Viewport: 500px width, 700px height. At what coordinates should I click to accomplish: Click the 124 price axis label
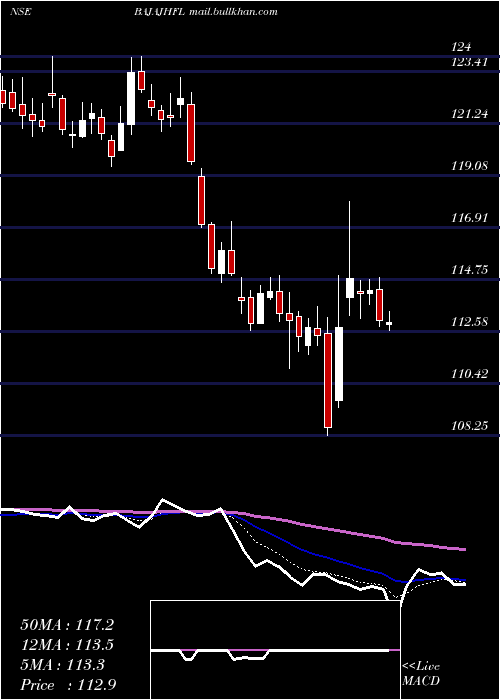click(x=461, y=46)
